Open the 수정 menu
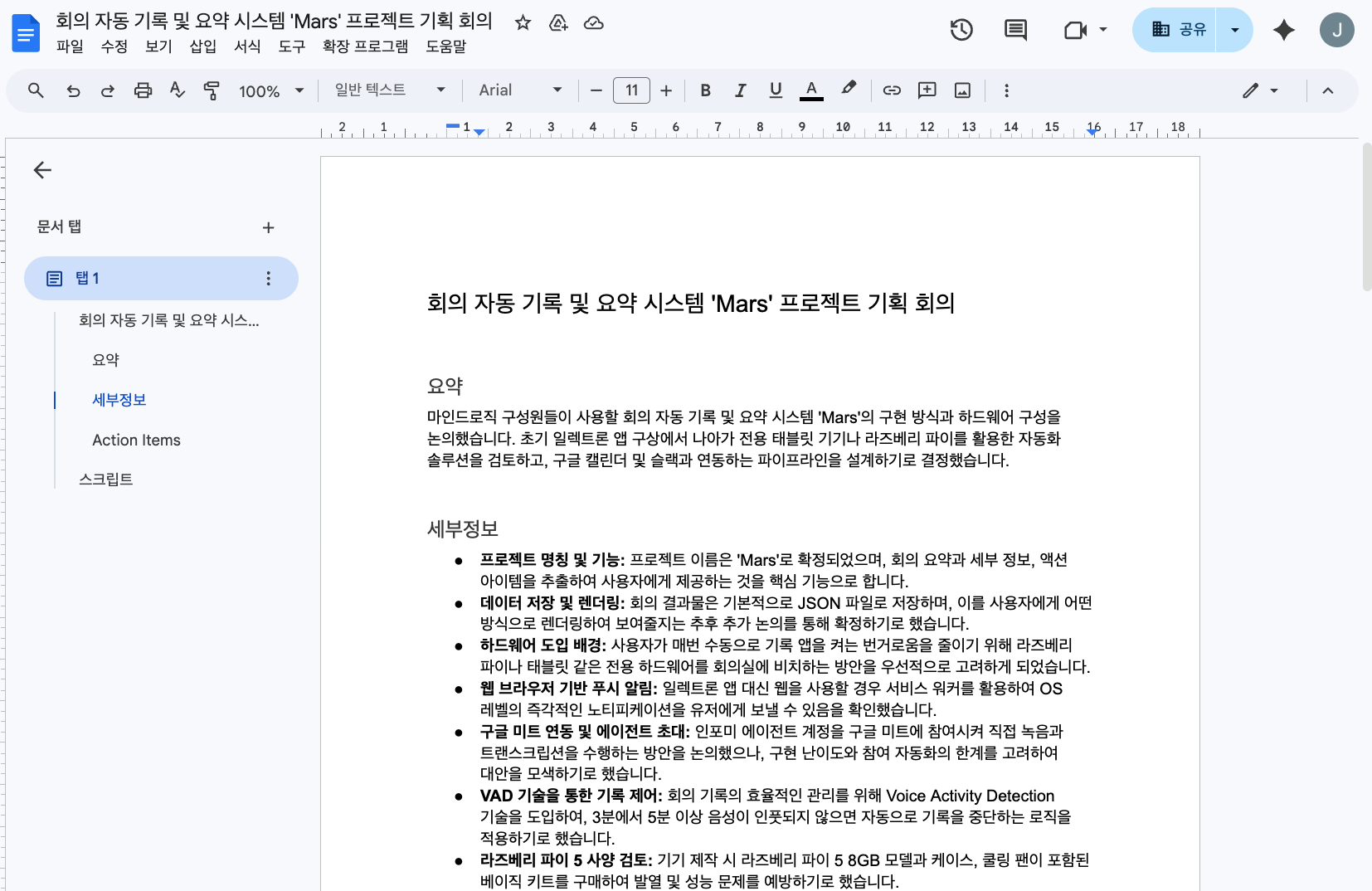The height and width of the screenshot is (891, 1372). pyautogui.click(x=114, y=46)
